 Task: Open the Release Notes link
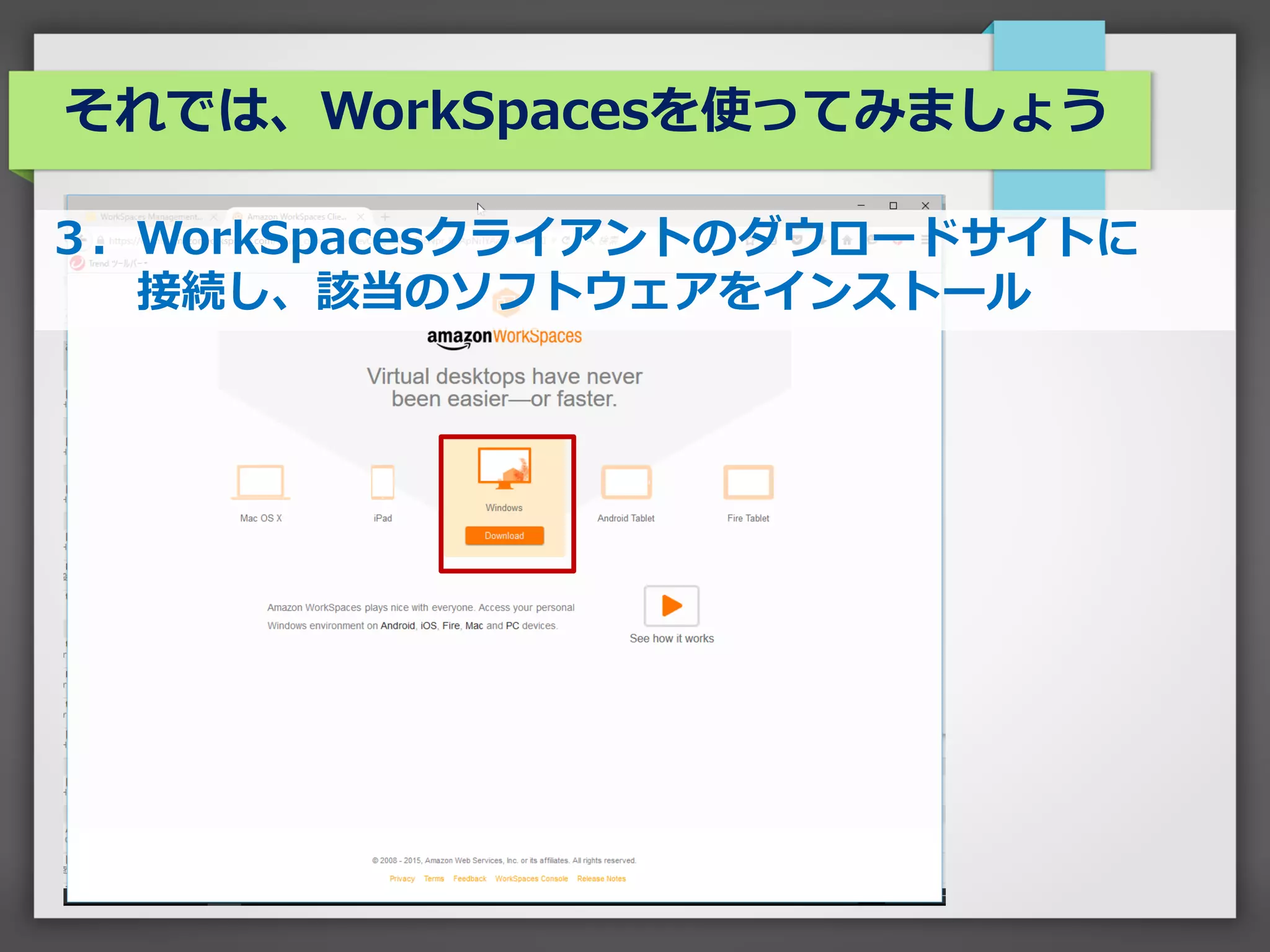pos(602,879)
